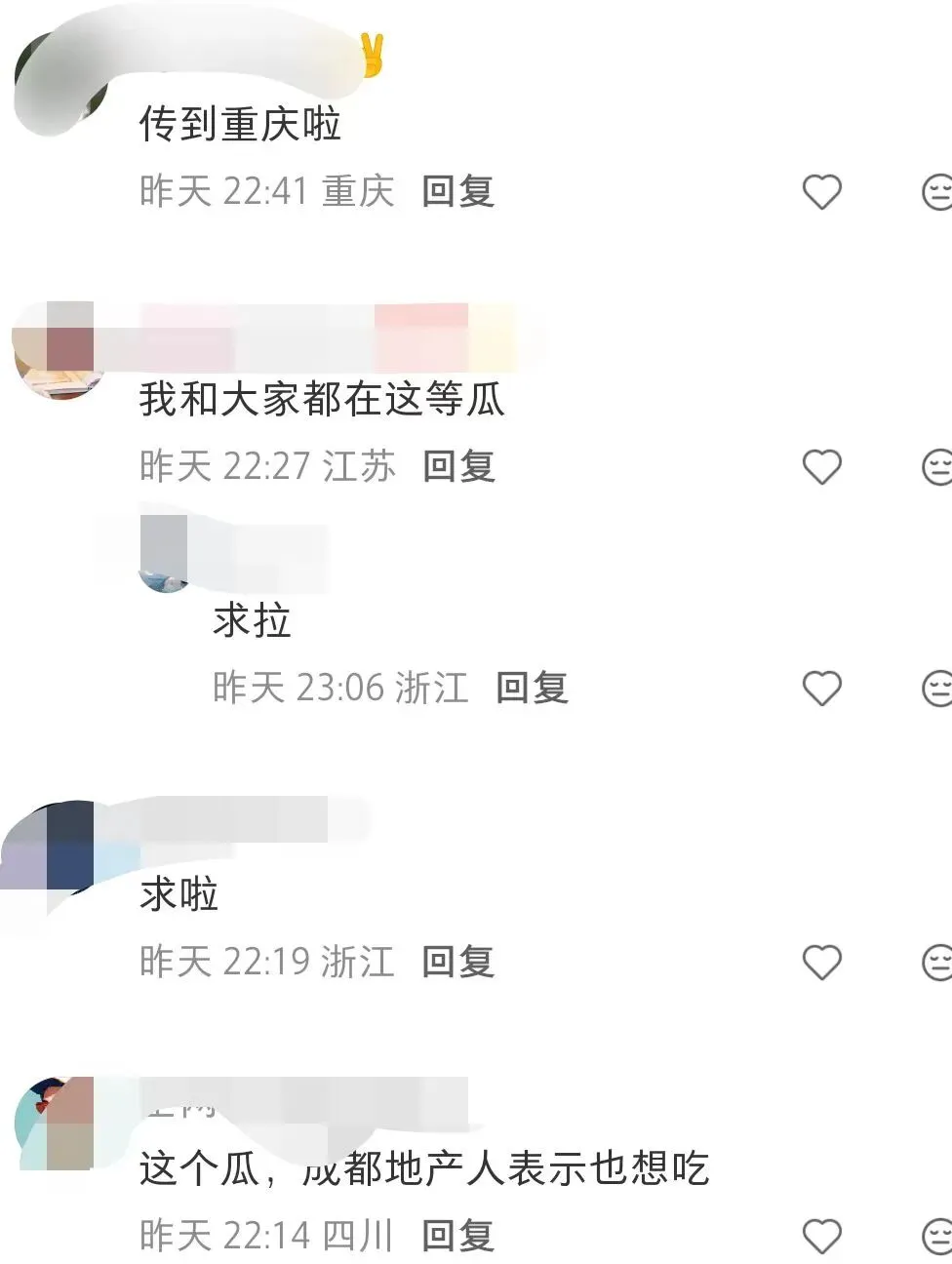Image resolution: width=952 pixels, height=1264 pixels.
Task: Dislike the '传到重庆啦' comment
Action: pos(936,191)
